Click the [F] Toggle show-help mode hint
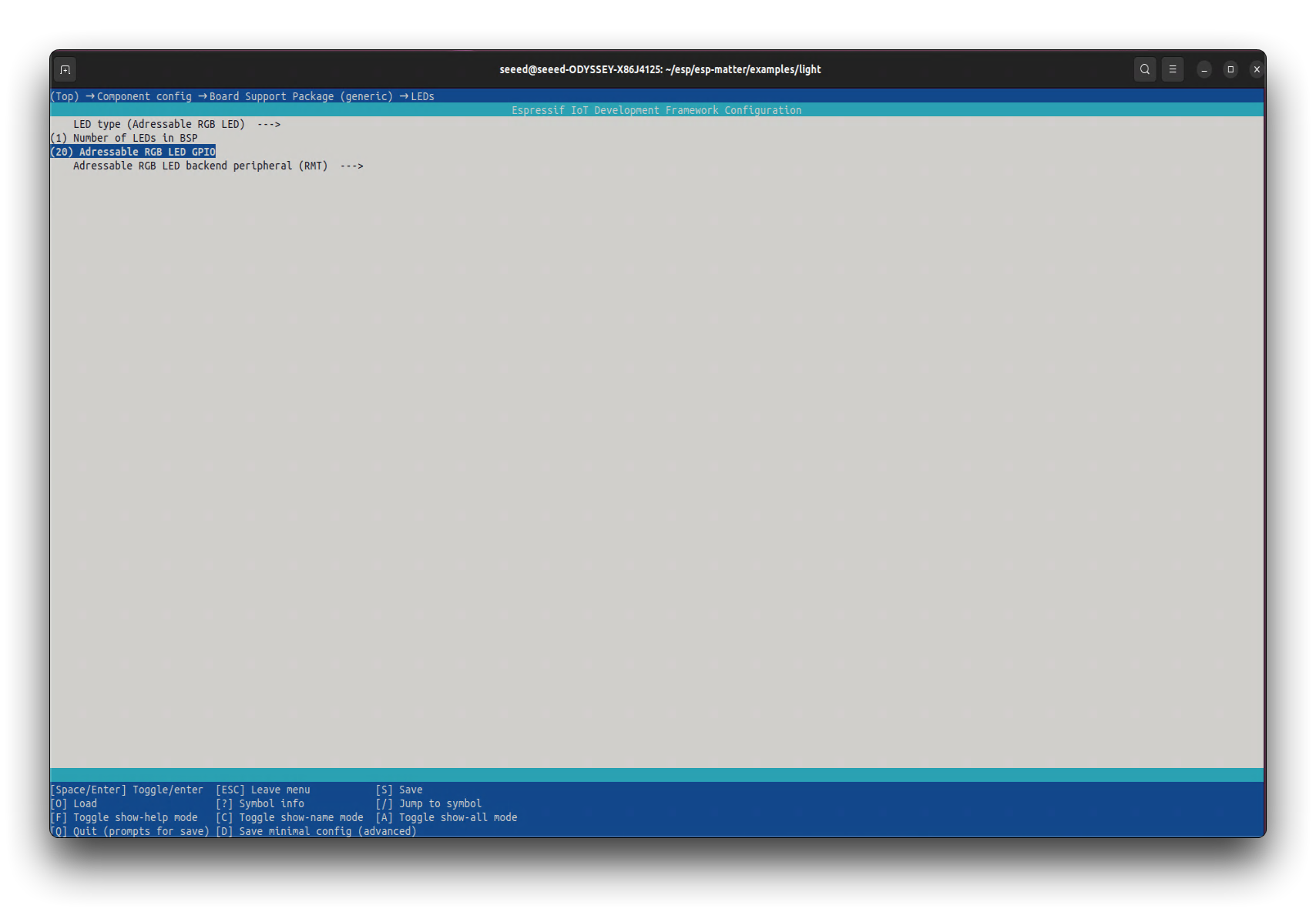Screen dimensions: 1316x912 (124, 817)
